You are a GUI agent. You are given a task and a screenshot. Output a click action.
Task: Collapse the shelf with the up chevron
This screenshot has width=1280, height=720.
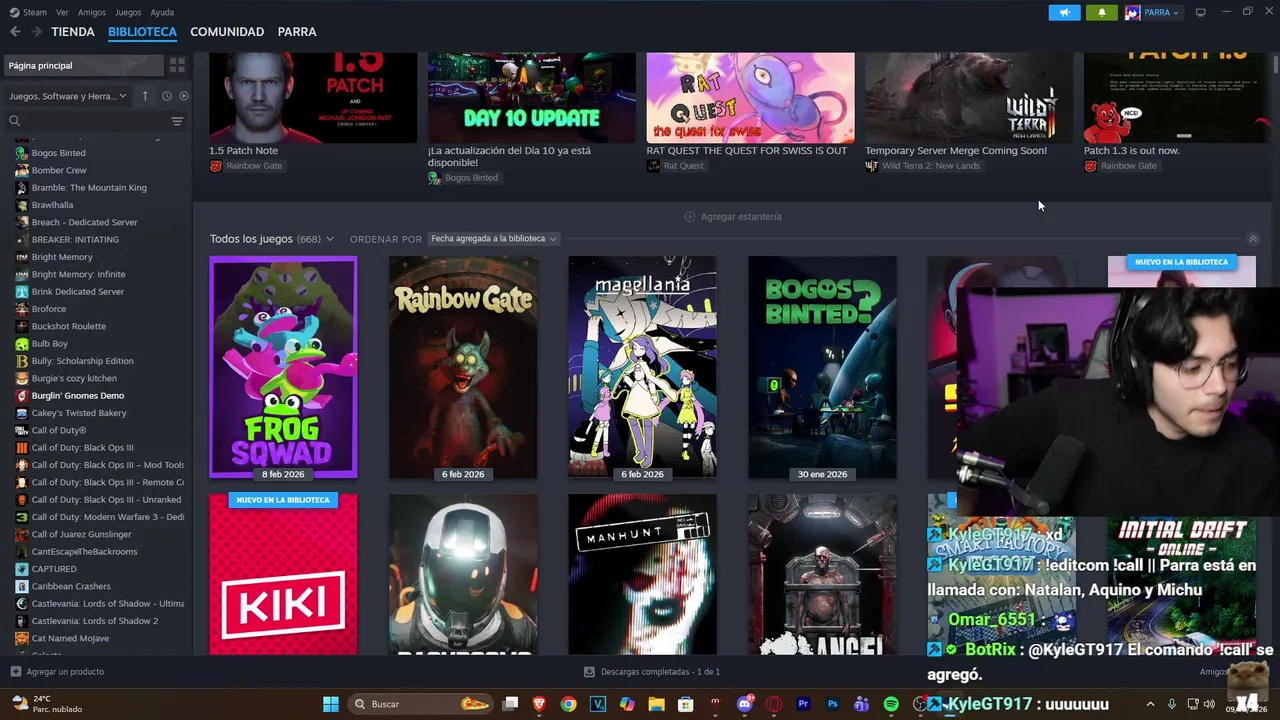(x=1253, y=239)
